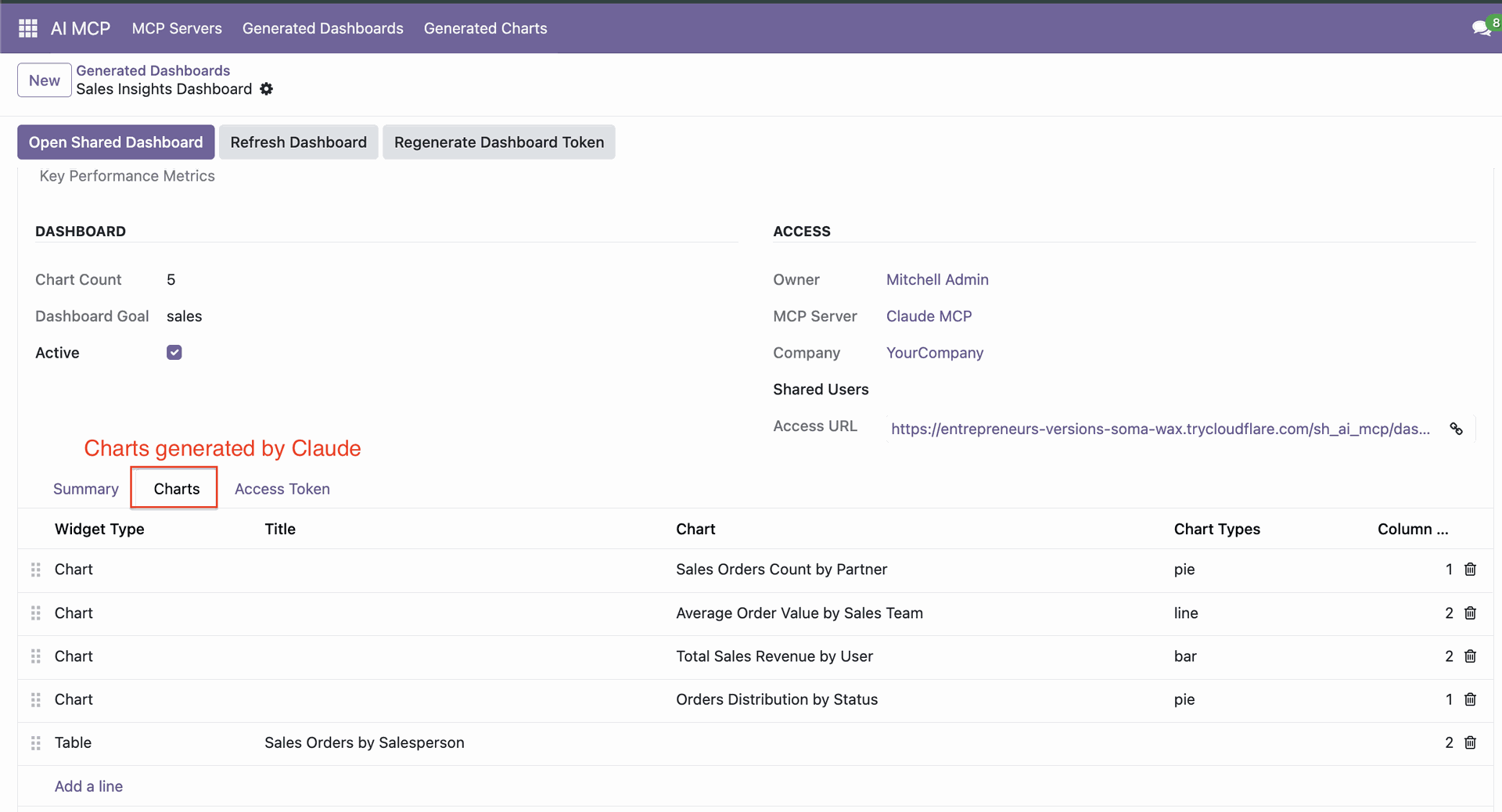Open the chat messages icon
The height and width of the screenshot is (812, 1502).
pyautogui.click(x=1480, y=28)
